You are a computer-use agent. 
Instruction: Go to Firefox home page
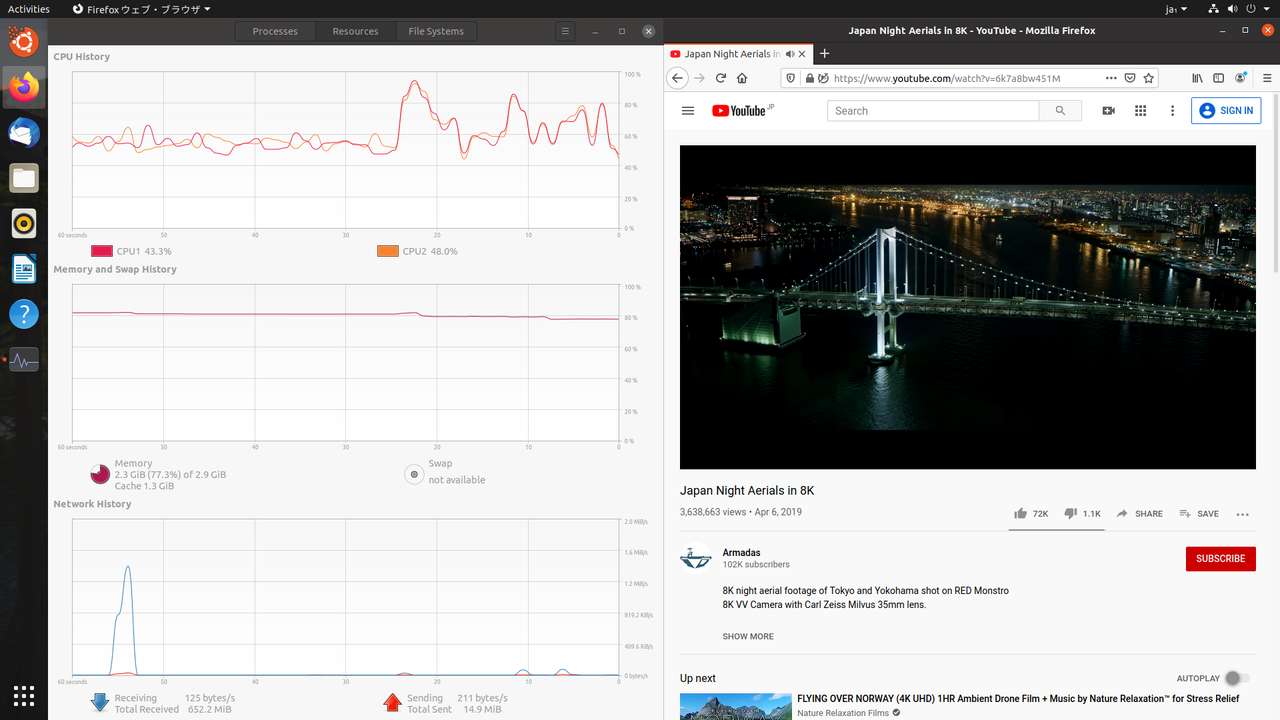coord(742,78)
